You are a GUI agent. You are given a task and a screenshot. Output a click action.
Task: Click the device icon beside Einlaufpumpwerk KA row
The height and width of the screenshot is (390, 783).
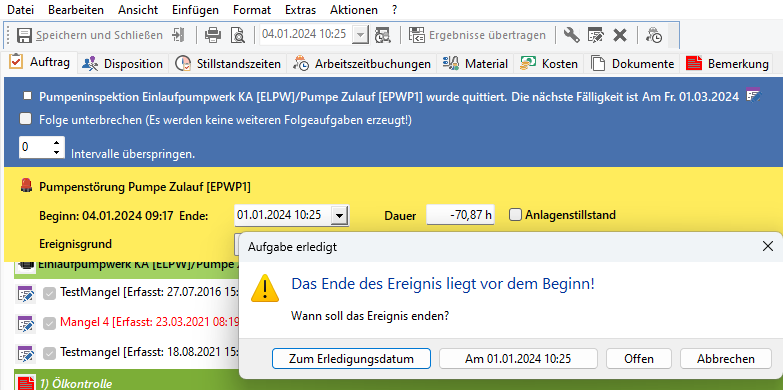pos(25,265)
